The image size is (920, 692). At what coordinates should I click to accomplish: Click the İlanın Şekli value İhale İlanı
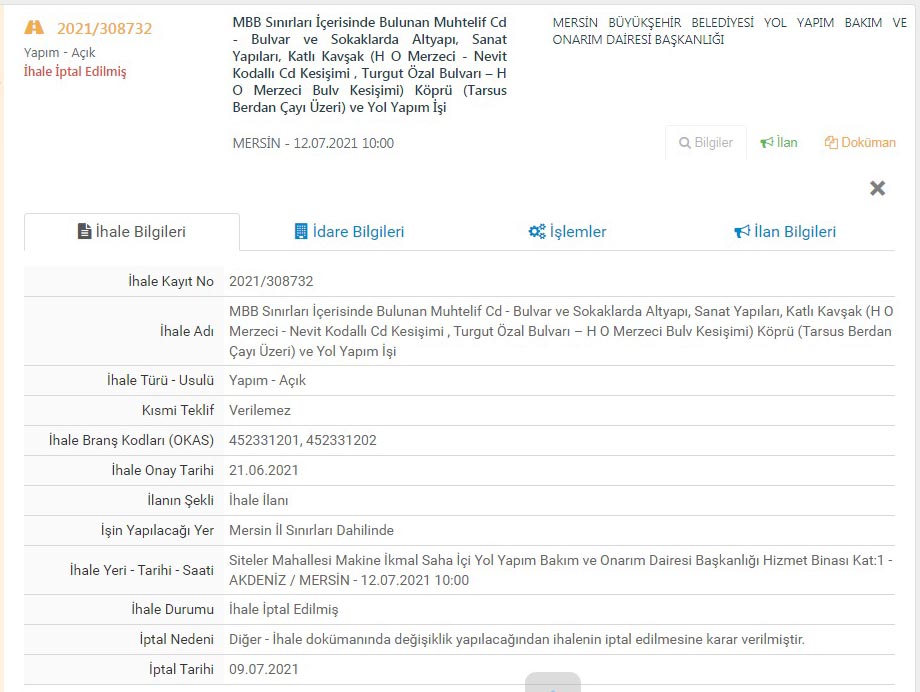click(258, 500)
